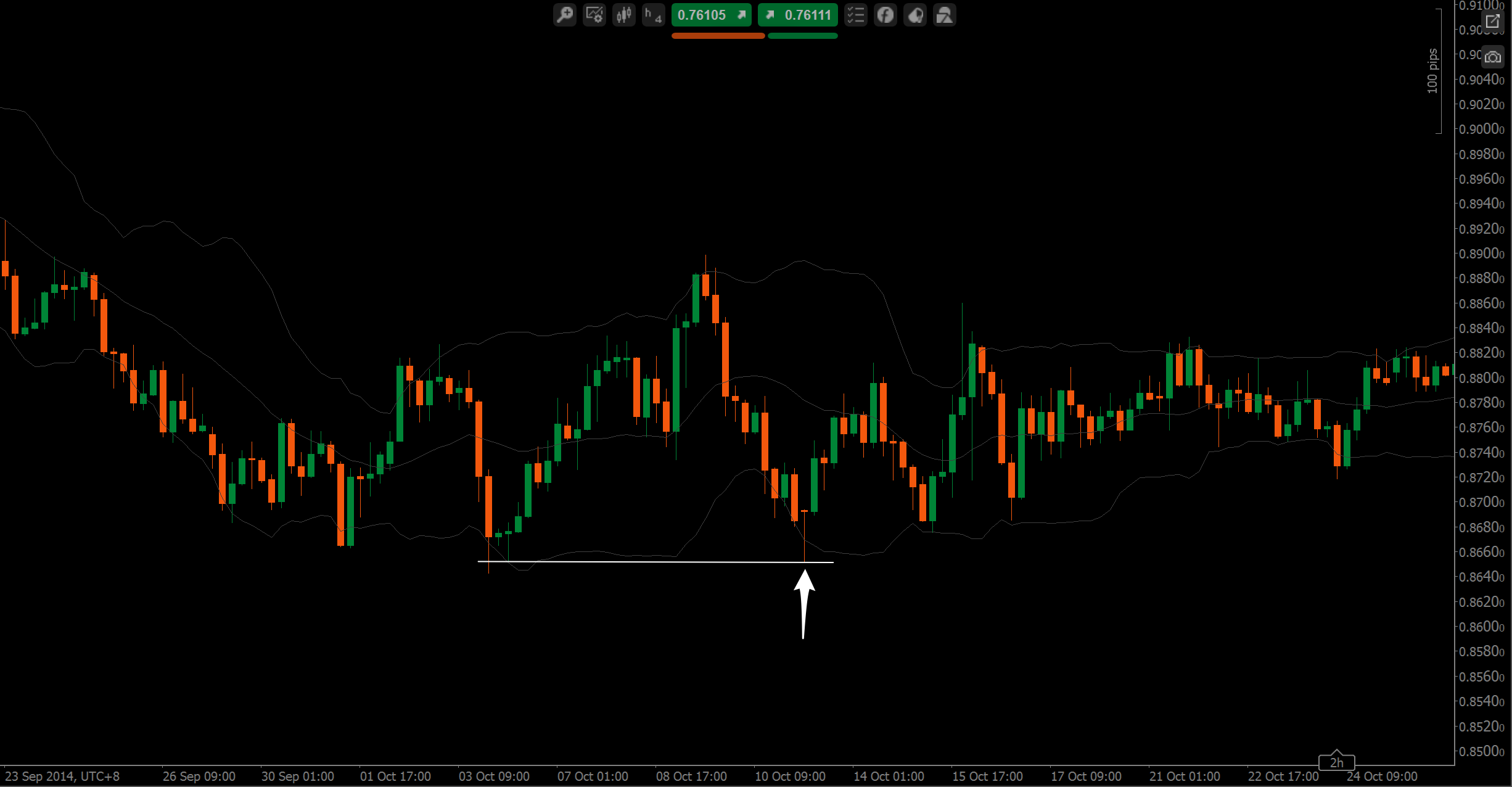
Task: Click the 03 Oct 09:00 time label
Action: pos(494,777)
